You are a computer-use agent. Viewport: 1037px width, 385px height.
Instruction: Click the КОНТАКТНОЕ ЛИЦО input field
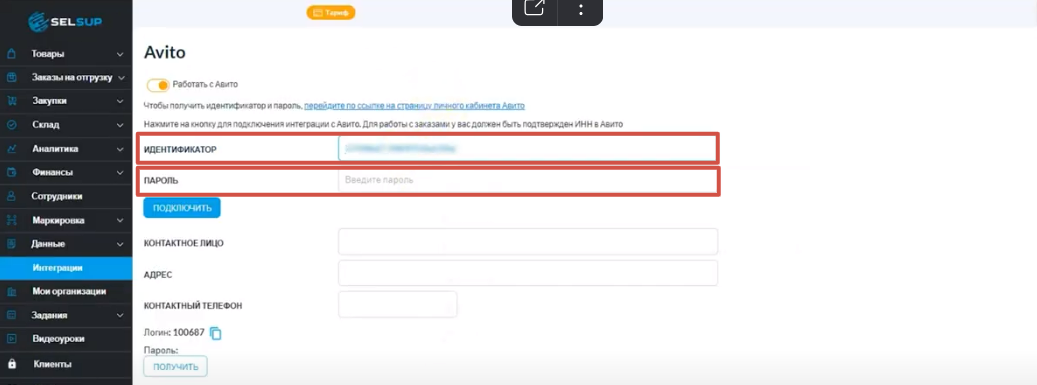528,241
